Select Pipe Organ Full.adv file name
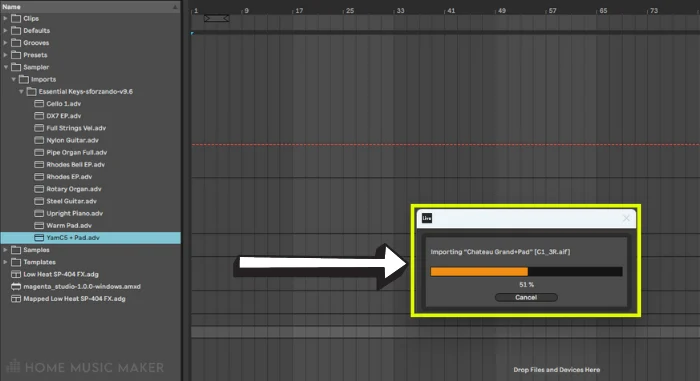 (x=77, y=152)
